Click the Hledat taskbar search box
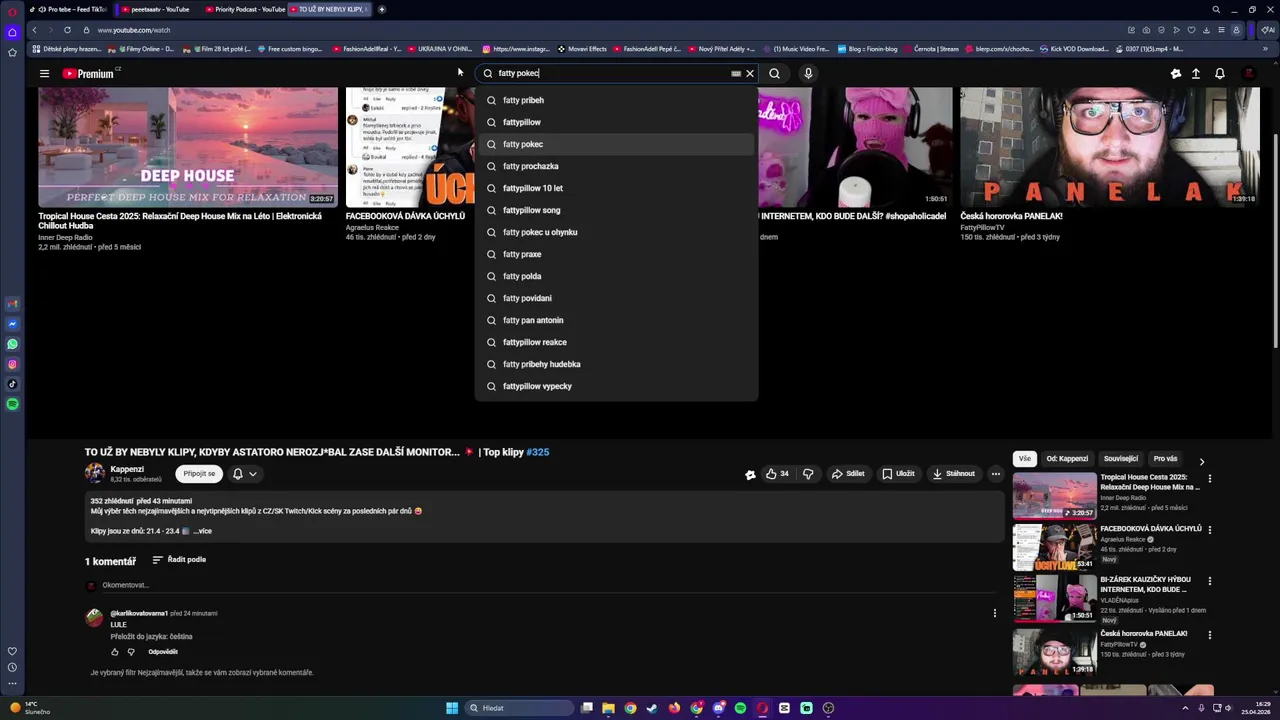The height and width of the screenshot is (720, 1280). (x=520, y=708)
